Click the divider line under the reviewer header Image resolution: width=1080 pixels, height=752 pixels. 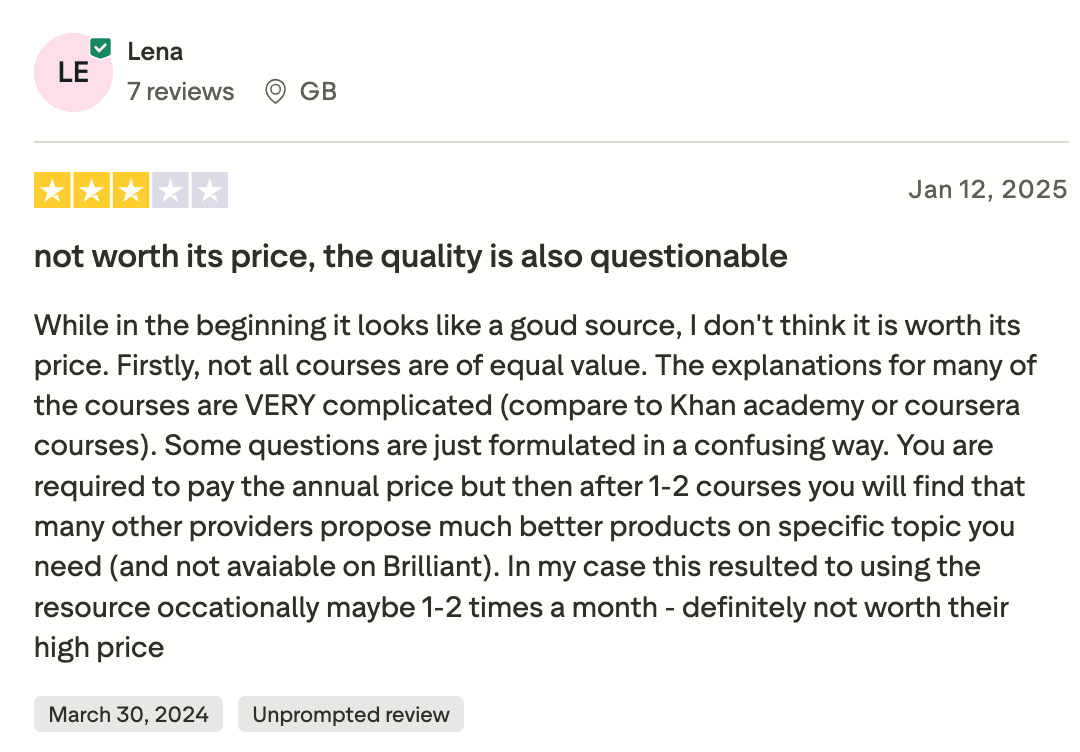540,135
